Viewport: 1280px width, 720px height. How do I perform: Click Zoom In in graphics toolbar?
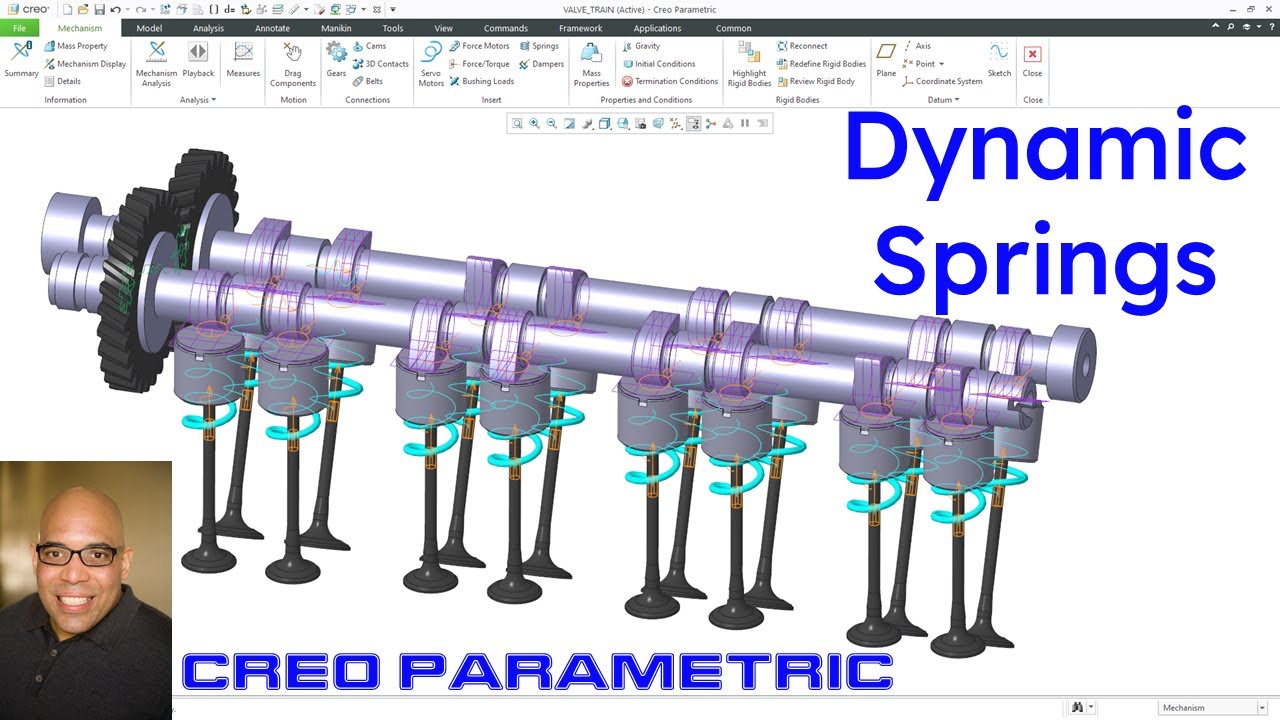534,124
